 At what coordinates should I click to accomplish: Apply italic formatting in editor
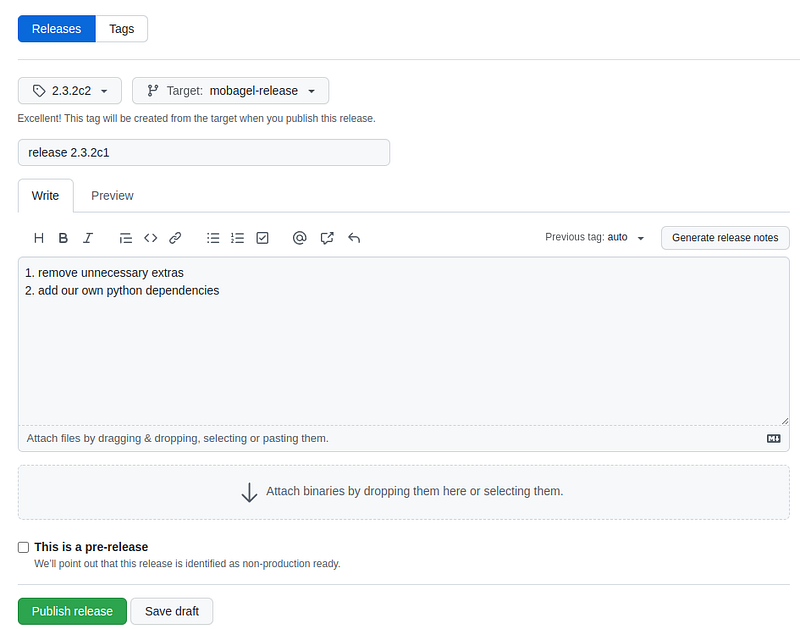pyautogui.click(x=88, y=238)
